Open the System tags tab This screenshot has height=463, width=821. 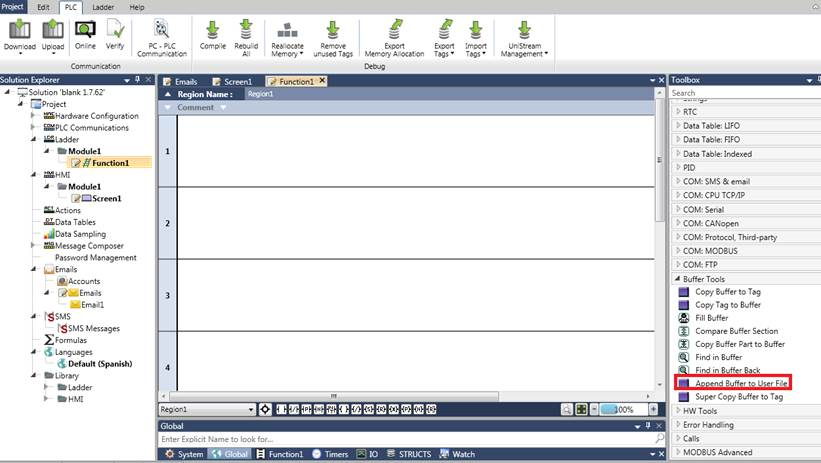184,454
